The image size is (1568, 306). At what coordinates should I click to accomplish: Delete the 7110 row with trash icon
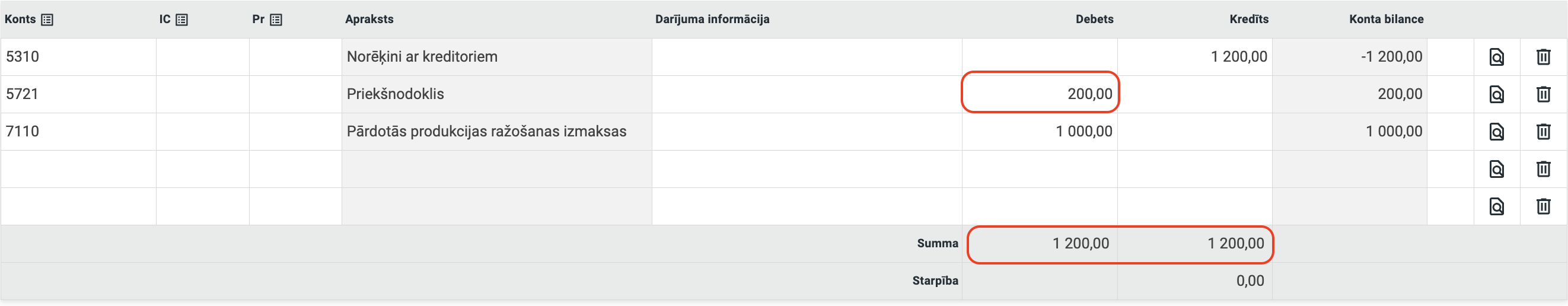[1543, 132]
